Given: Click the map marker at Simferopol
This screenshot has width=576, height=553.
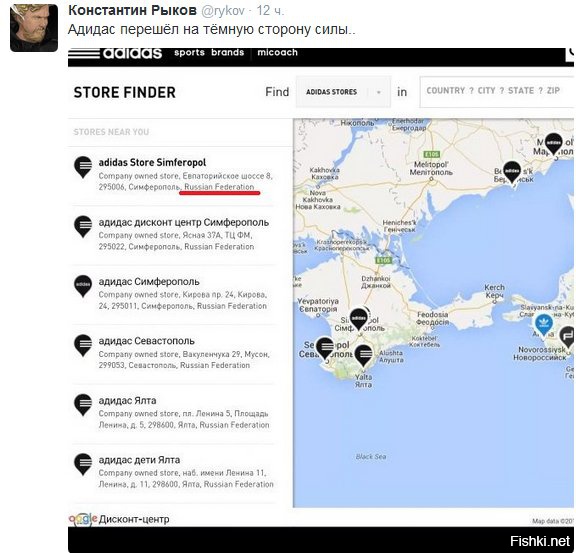Looking at the screenshot, I should tap(359, 320).
